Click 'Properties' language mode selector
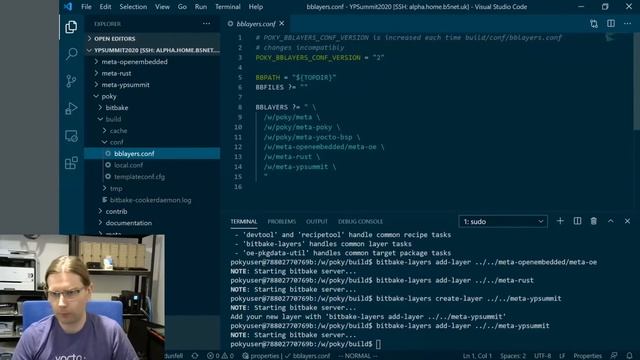The height and width of the screenshot is (360, 640). 588,356
